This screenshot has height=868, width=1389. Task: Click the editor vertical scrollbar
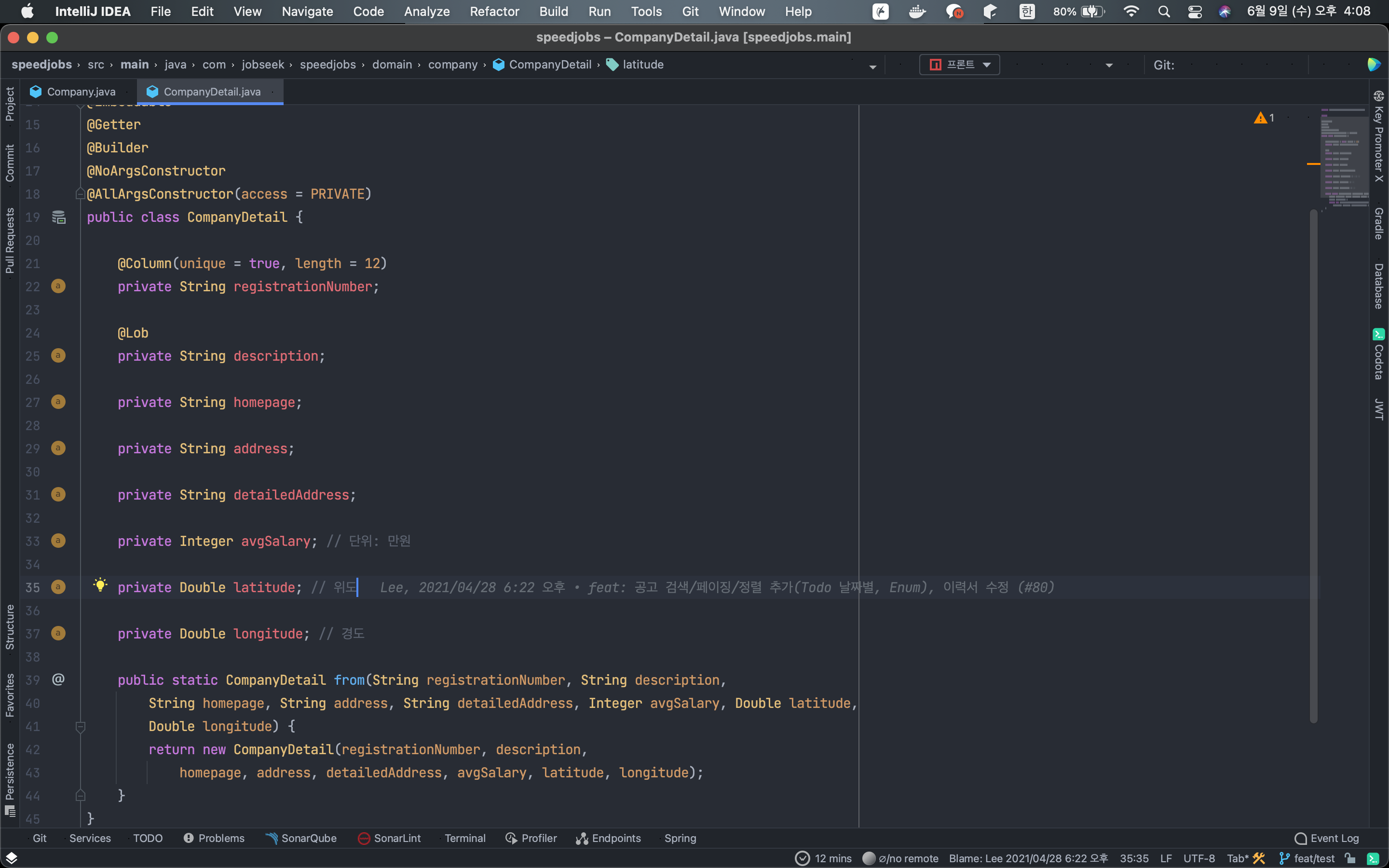pyautogui.click(x=1313, y=465)
